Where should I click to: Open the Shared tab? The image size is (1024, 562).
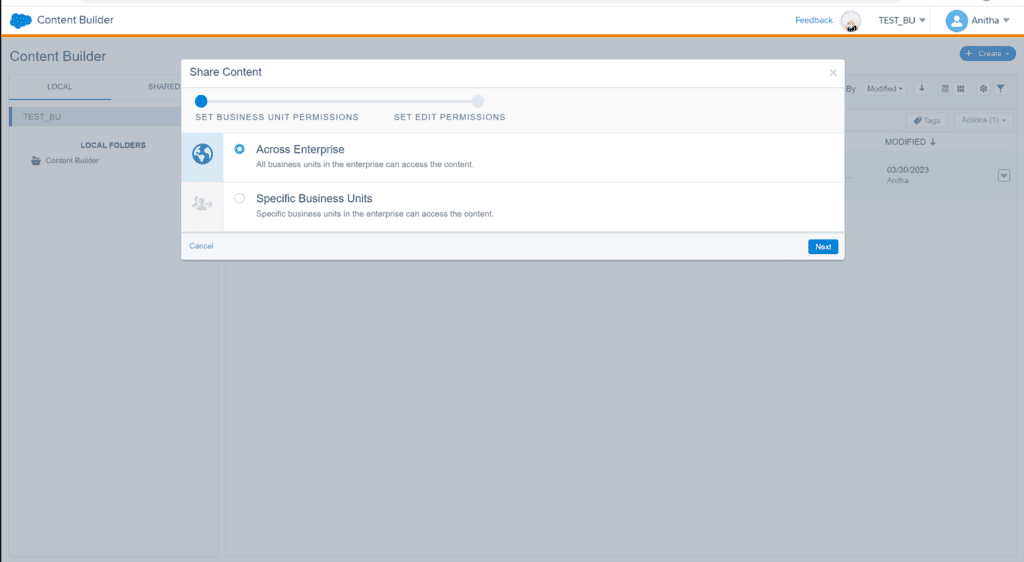tap(164, 87)
